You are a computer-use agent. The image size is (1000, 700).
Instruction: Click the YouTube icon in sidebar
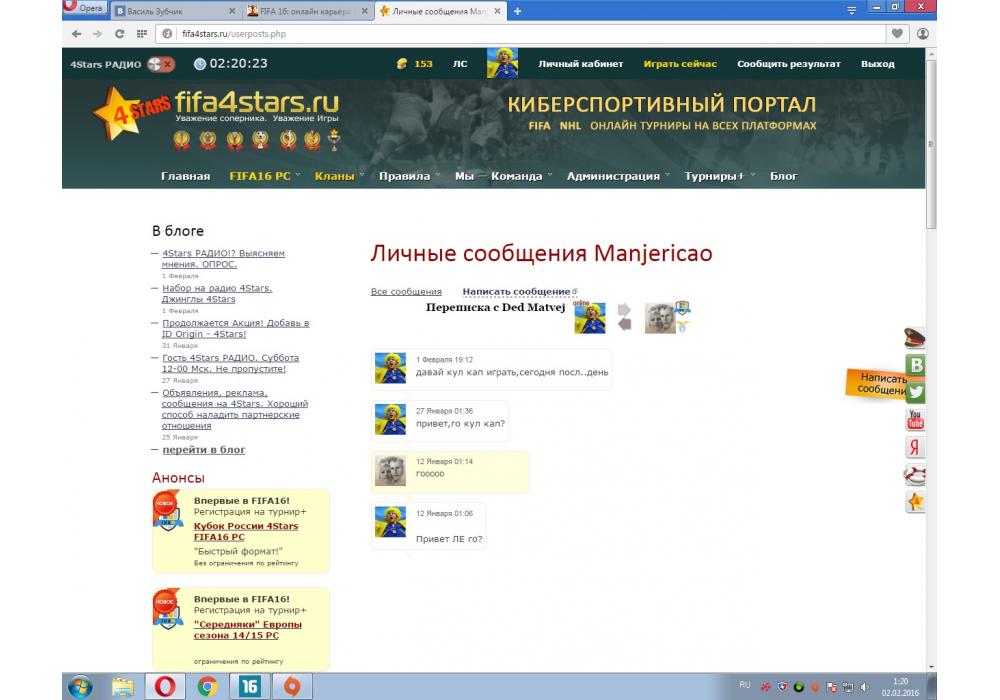click(x=915, y=420)
